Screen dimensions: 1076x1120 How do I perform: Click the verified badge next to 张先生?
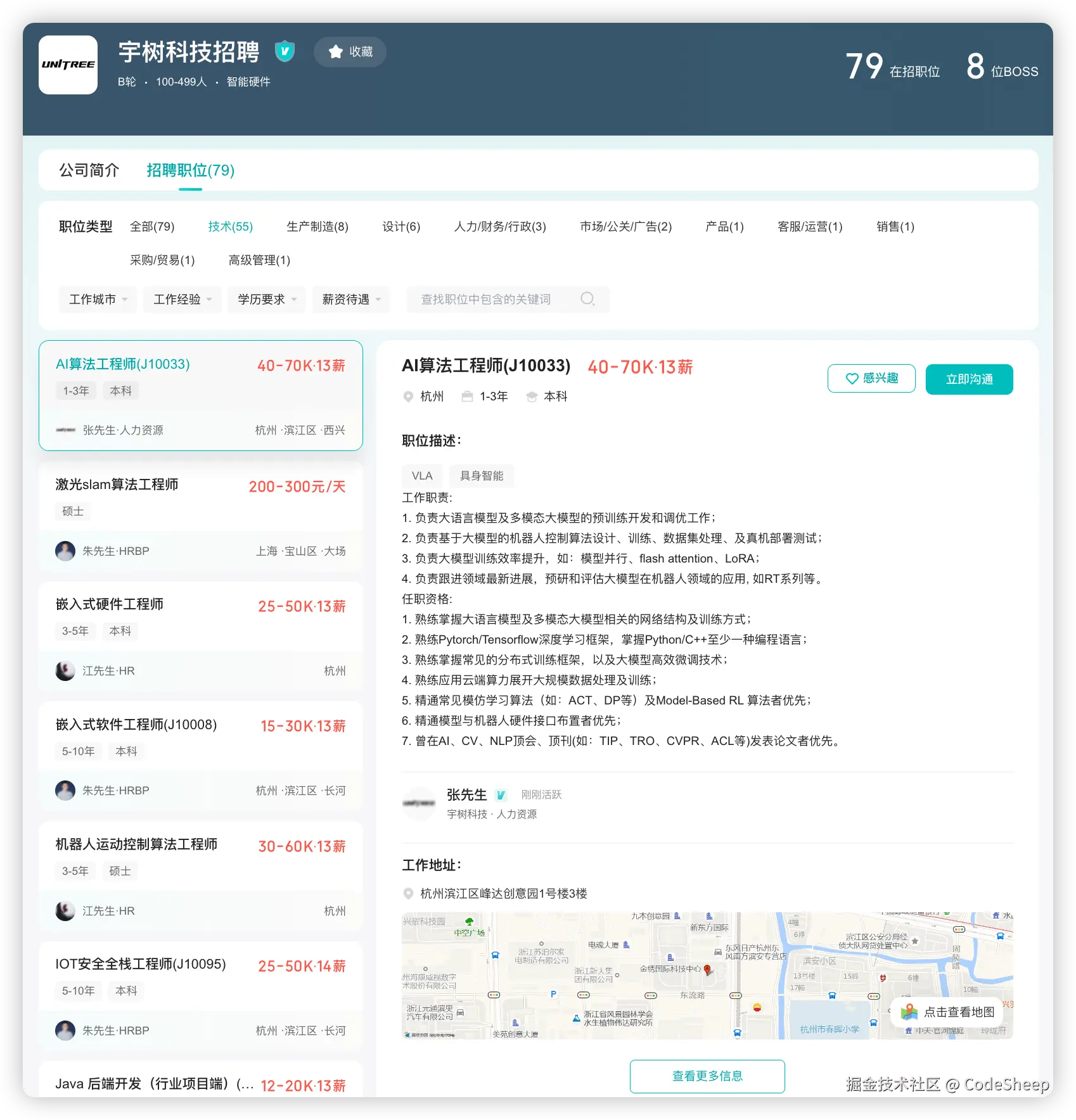[x=501, y=795]
